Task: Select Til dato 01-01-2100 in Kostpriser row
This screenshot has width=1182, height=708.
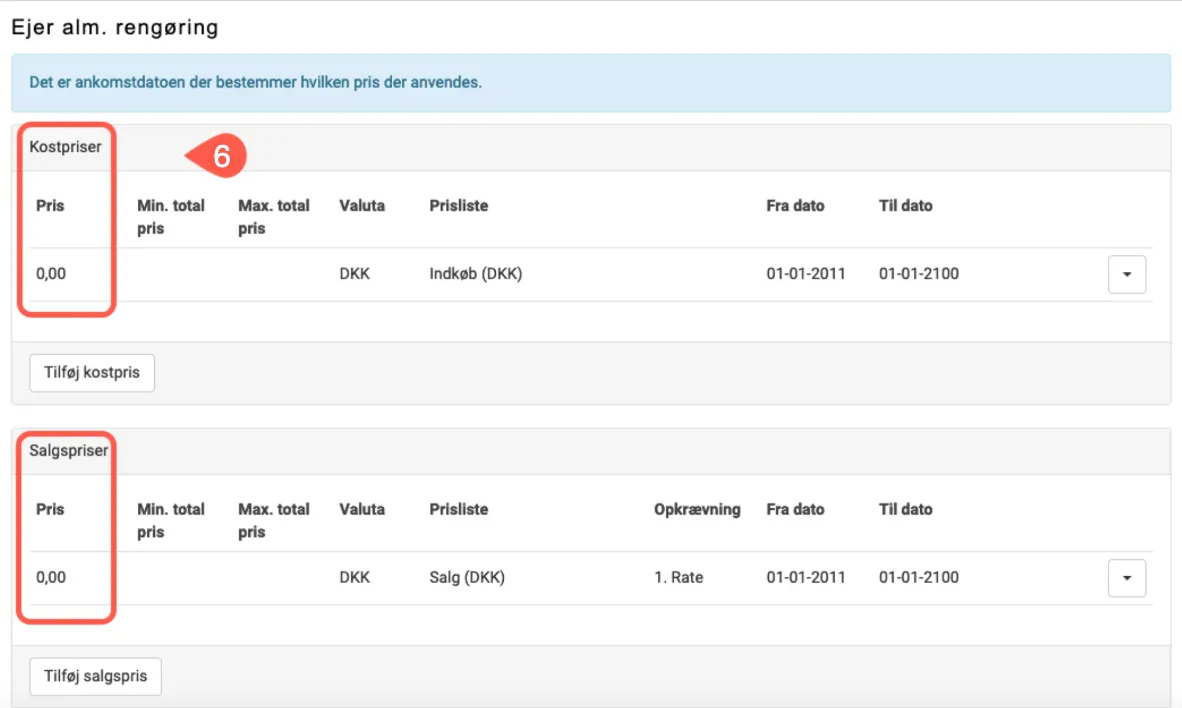Action: click(x=918, y=274)
